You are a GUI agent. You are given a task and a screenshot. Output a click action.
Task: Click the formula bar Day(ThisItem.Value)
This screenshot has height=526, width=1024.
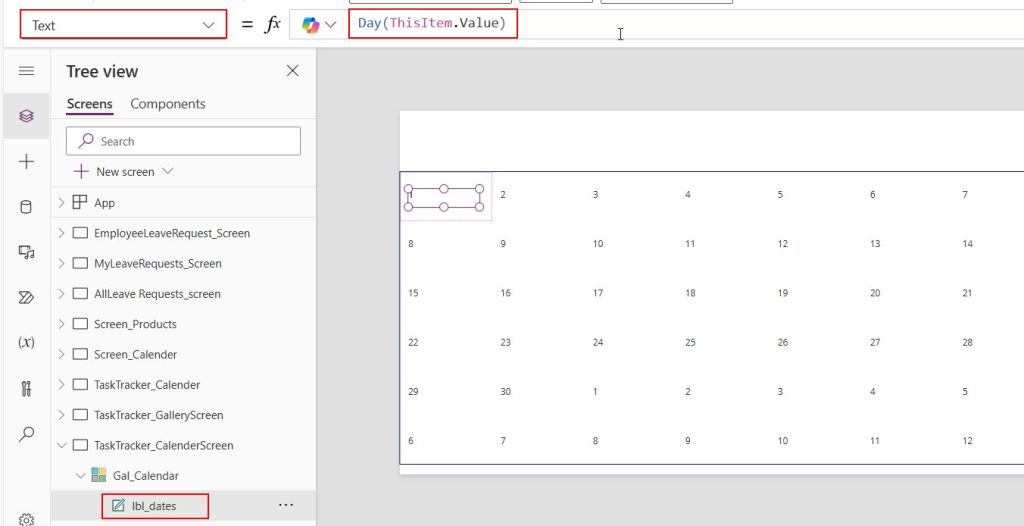[432, 24]
